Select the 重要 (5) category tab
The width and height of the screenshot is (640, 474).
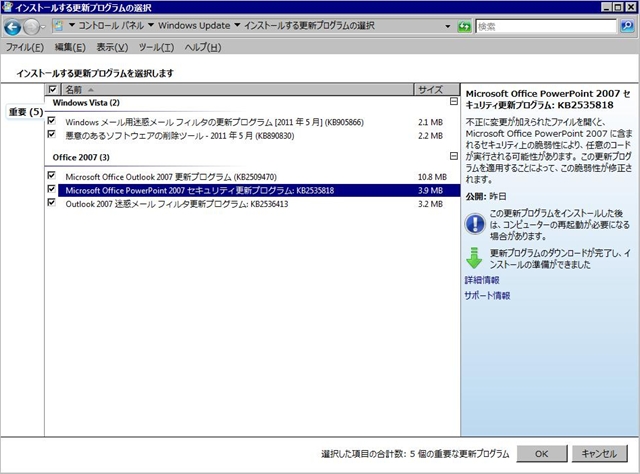[x=26, y=112]
